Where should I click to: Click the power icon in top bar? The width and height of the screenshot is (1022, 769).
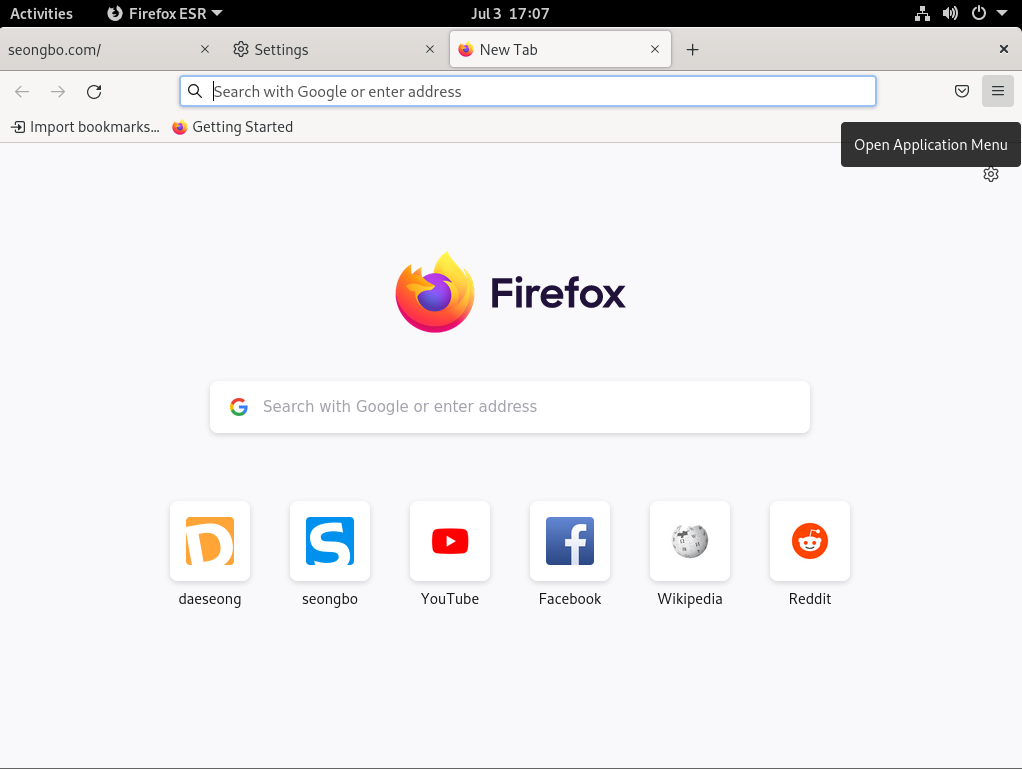pos(978,13)
